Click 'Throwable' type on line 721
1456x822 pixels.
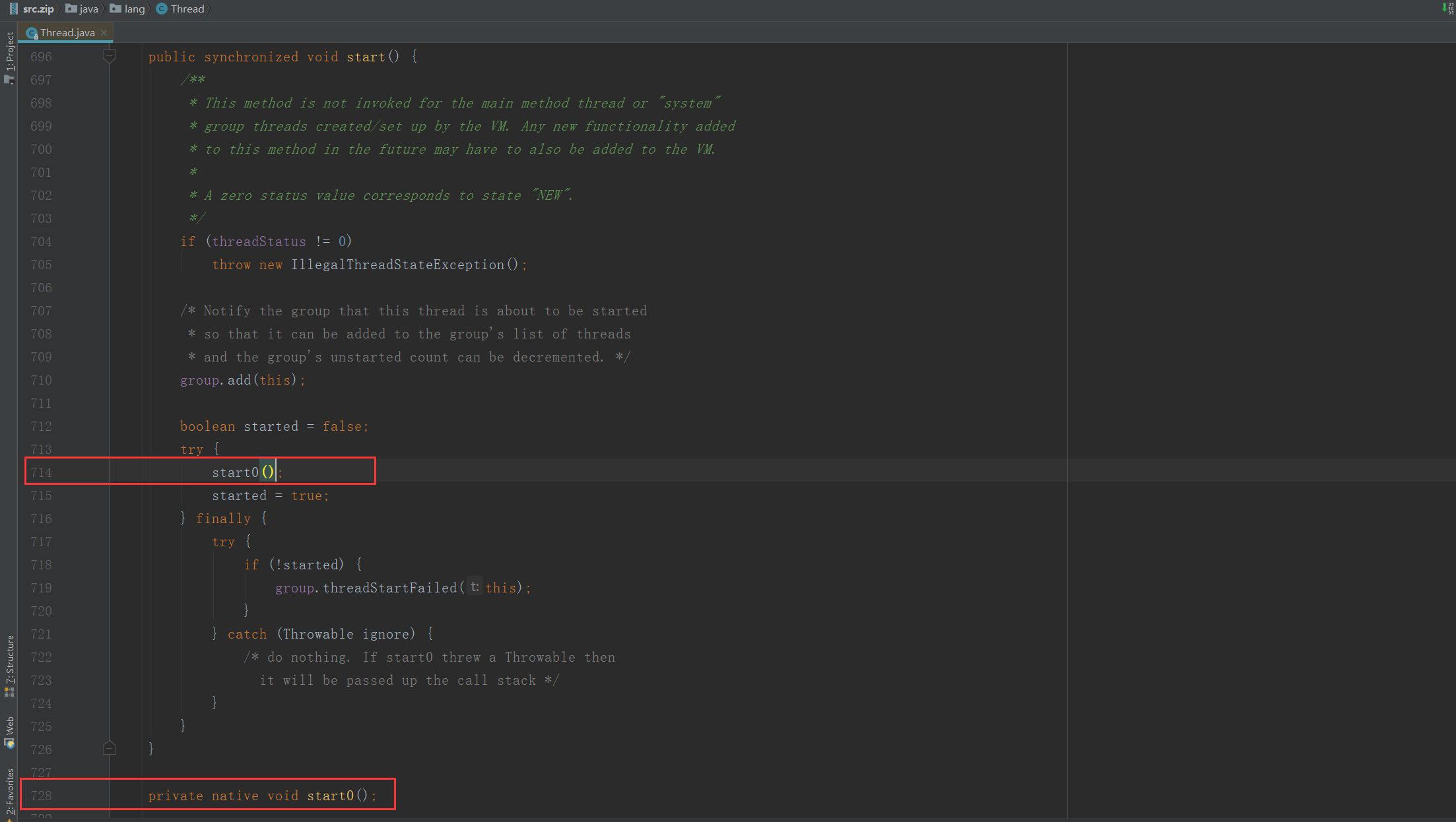point(318,634)
